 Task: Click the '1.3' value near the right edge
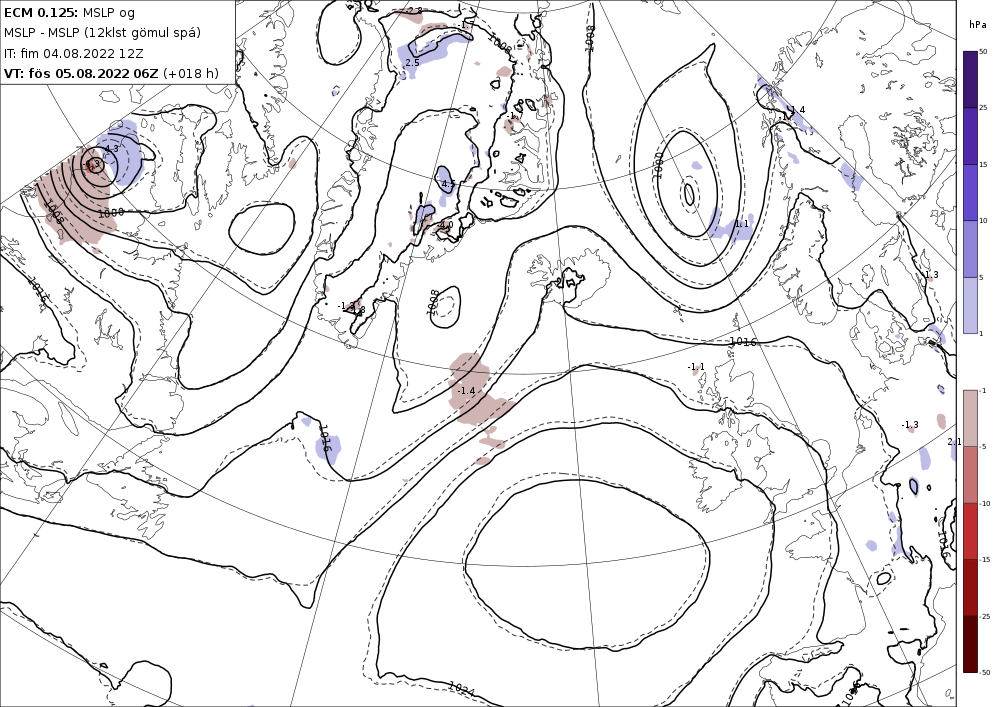click(x=932, y=275)
